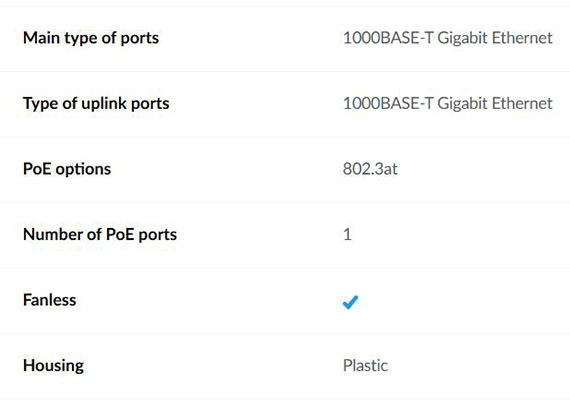Select the "Type of uplink ports" label
The image size is (570, 408).
click(x=96, y=104)
